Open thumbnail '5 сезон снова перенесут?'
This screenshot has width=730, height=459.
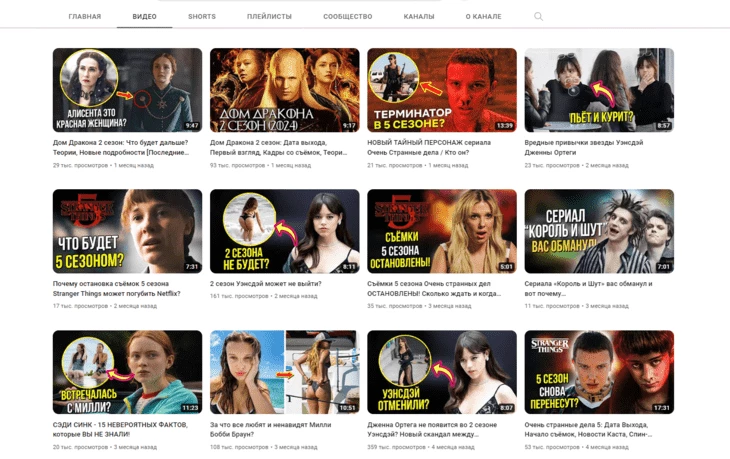(599, 372)
